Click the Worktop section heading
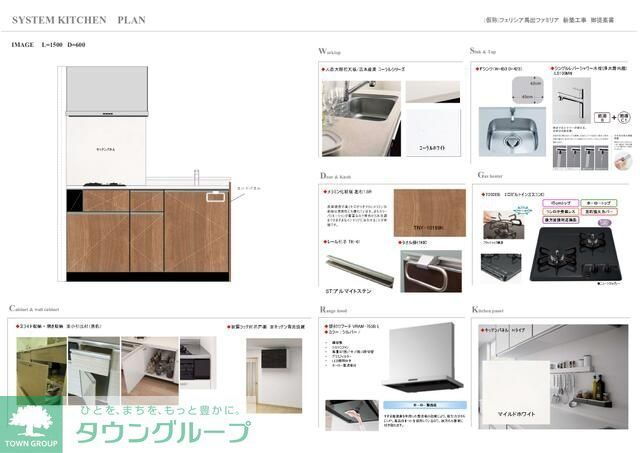 (x=329, y=51)
